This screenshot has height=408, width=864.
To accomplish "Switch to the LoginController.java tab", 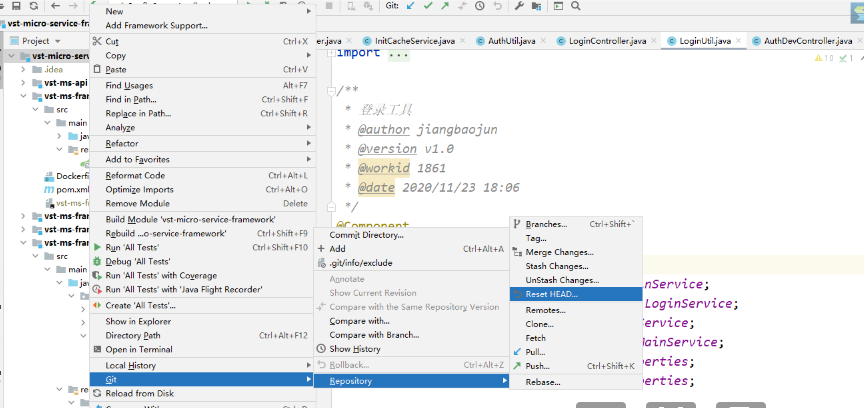I will (x=606, y=41).
